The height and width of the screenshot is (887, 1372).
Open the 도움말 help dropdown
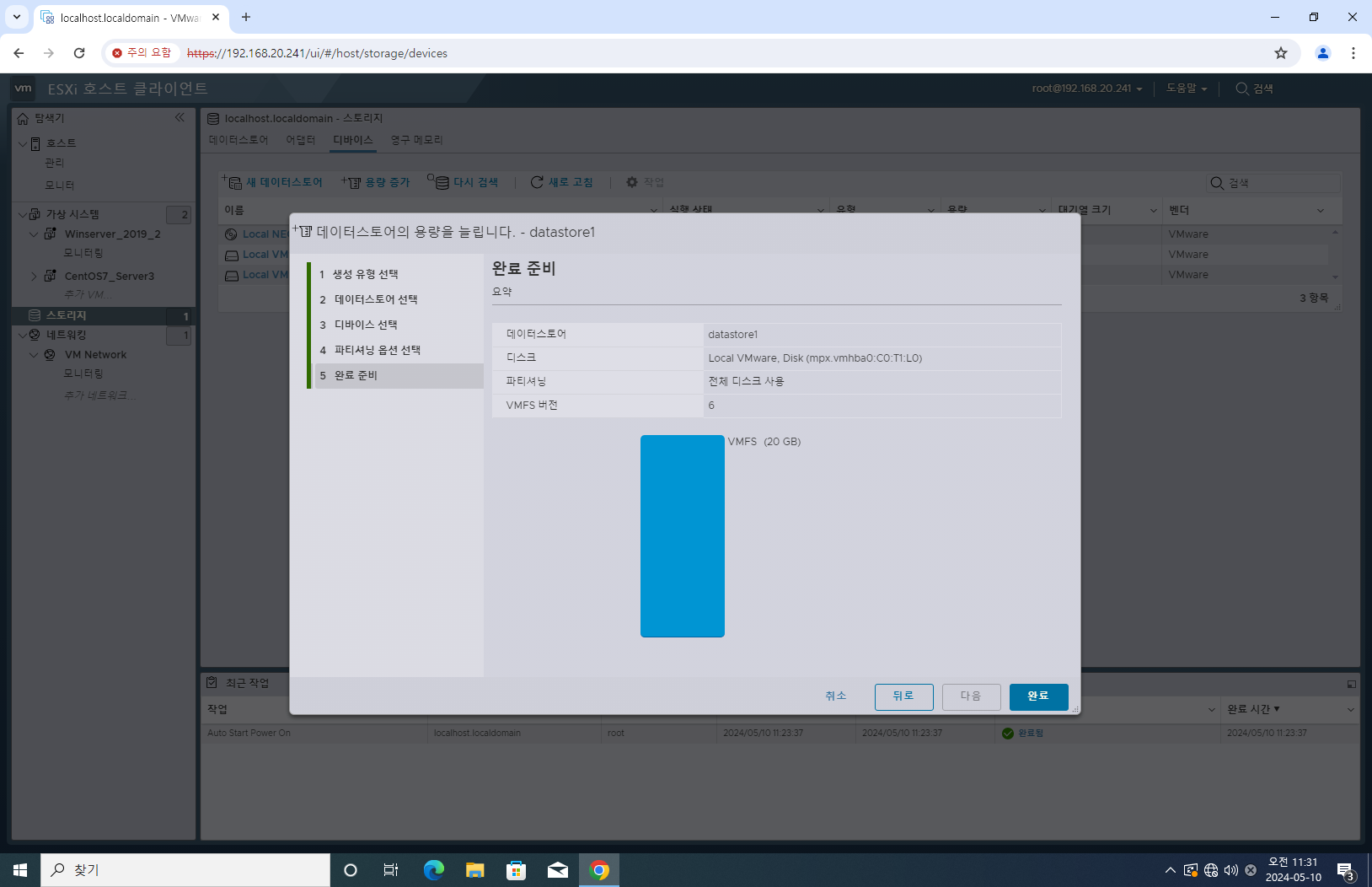coord(1187,89)
